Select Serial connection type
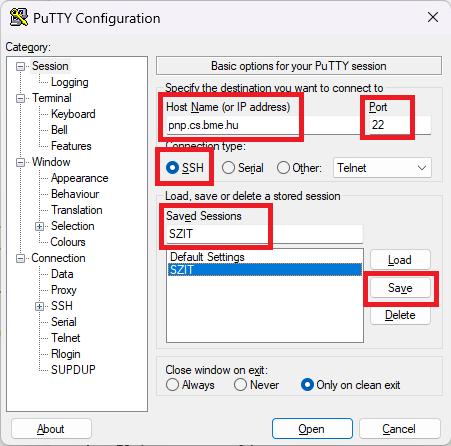Image resolution: width=451 pixels, height=446 pixels. [243, 168]
